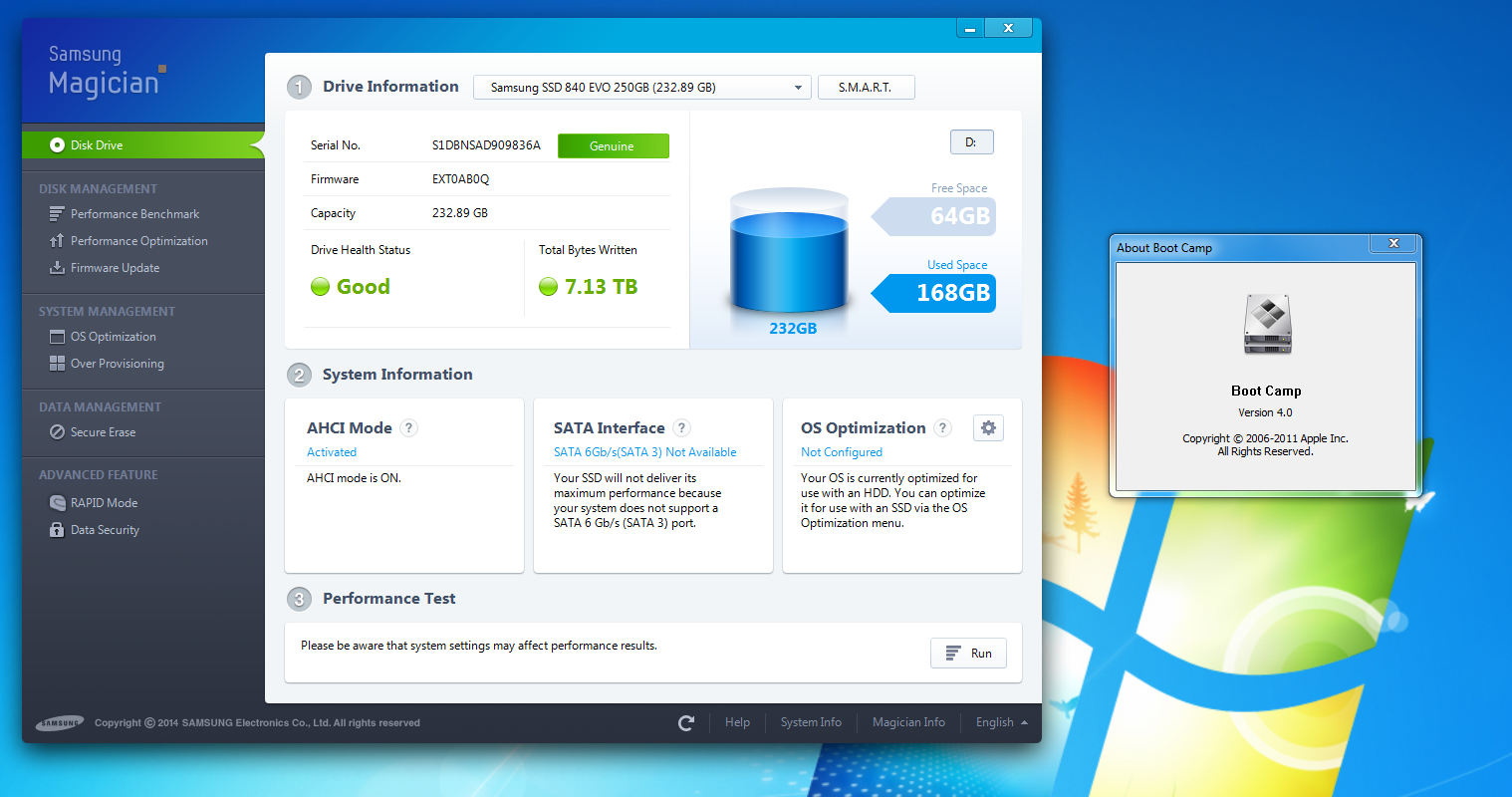1512x797 pixels.
Task: Click the Good health status text
Action: (x=363, y=287)
